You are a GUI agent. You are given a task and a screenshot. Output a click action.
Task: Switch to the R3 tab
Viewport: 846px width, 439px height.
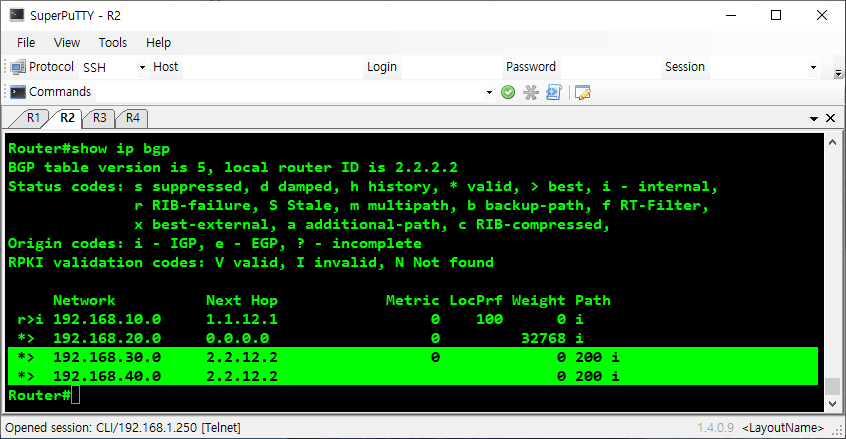pos(99,118)
